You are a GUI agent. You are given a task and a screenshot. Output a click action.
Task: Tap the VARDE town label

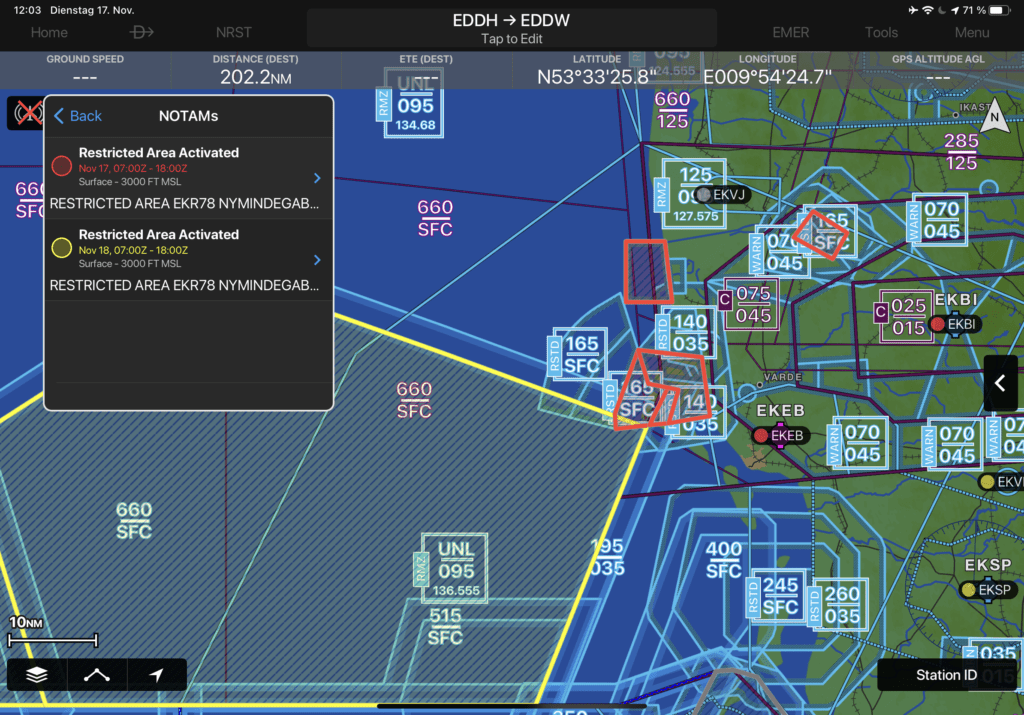(782, 377)
